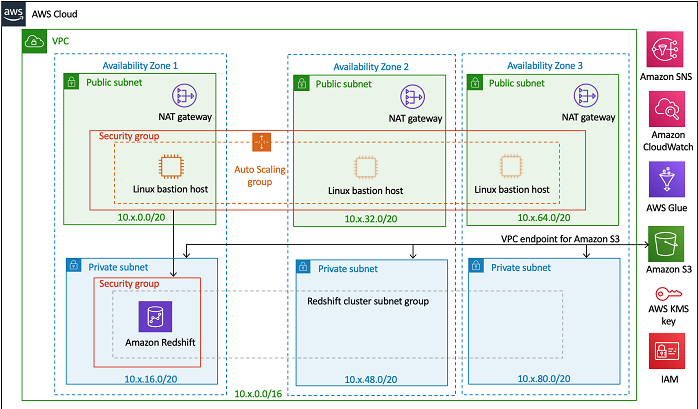698x409 pixels.
Task: Click Linux bastion host chip in Zone 1
Action: click(170, 166)
